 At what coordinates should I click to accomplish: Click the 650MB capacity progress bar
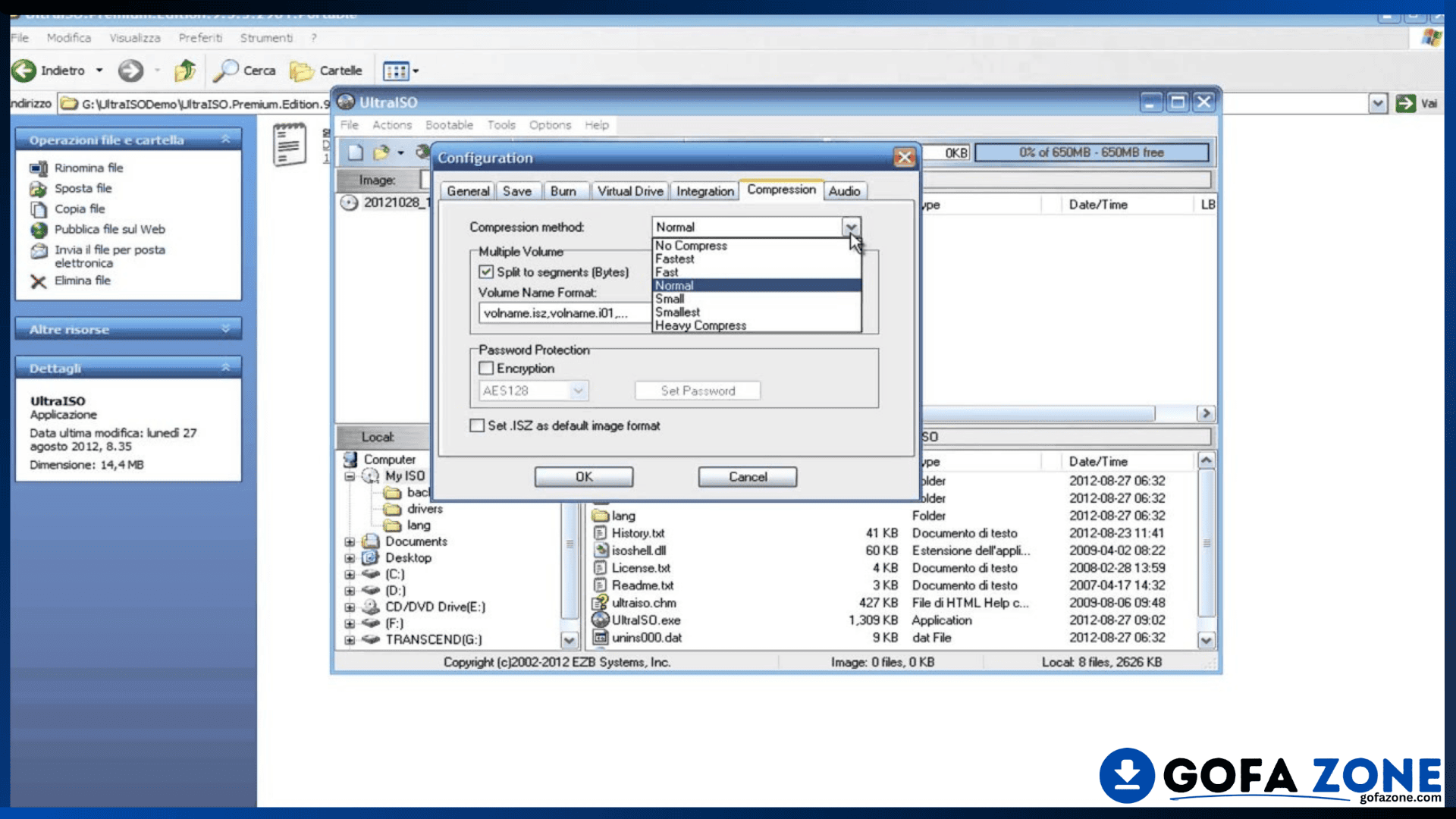[1091, 152]
